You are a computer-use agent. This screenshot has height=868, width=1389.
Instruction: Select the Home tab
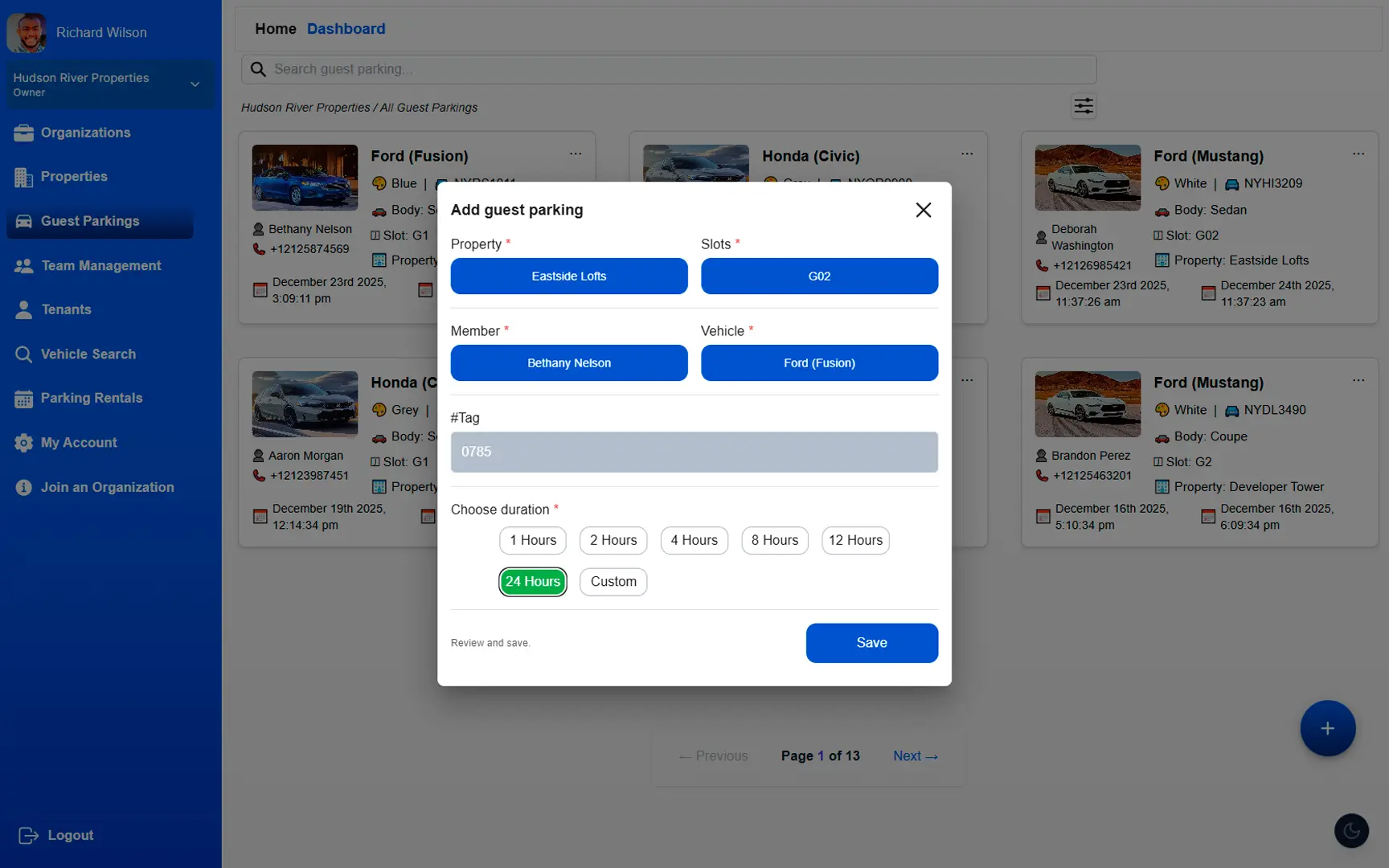[x=276, y=28]
